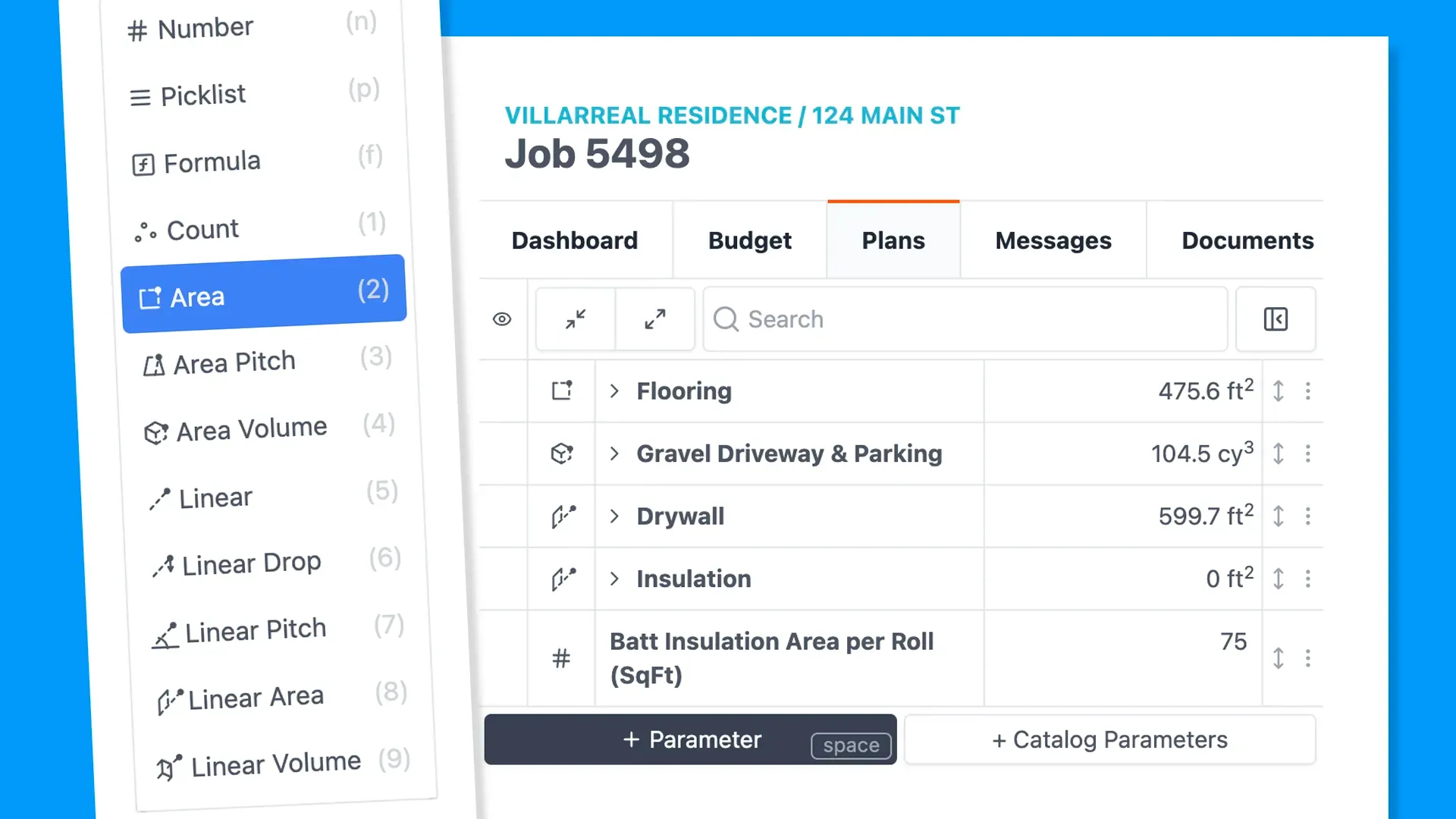Click the Gravel Driveway volume type icon
Viewport: 1456px width, 819px height.
pyautogui.click(x=562, y=453)
